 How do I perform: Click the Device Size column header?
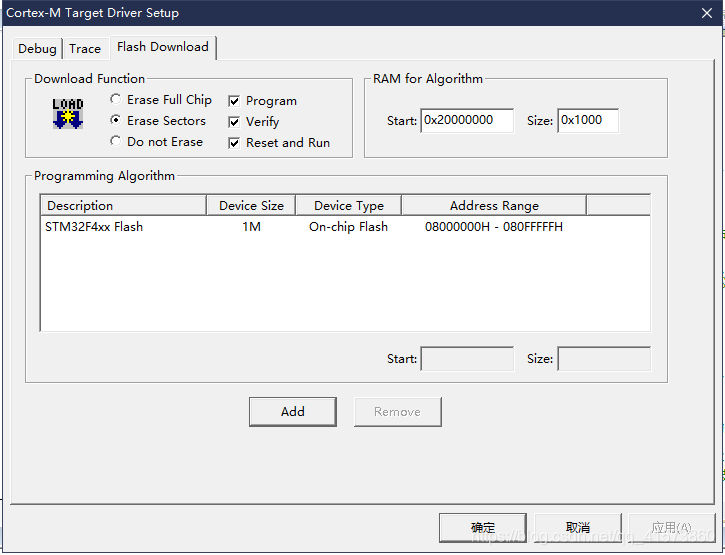coord(251,205)
